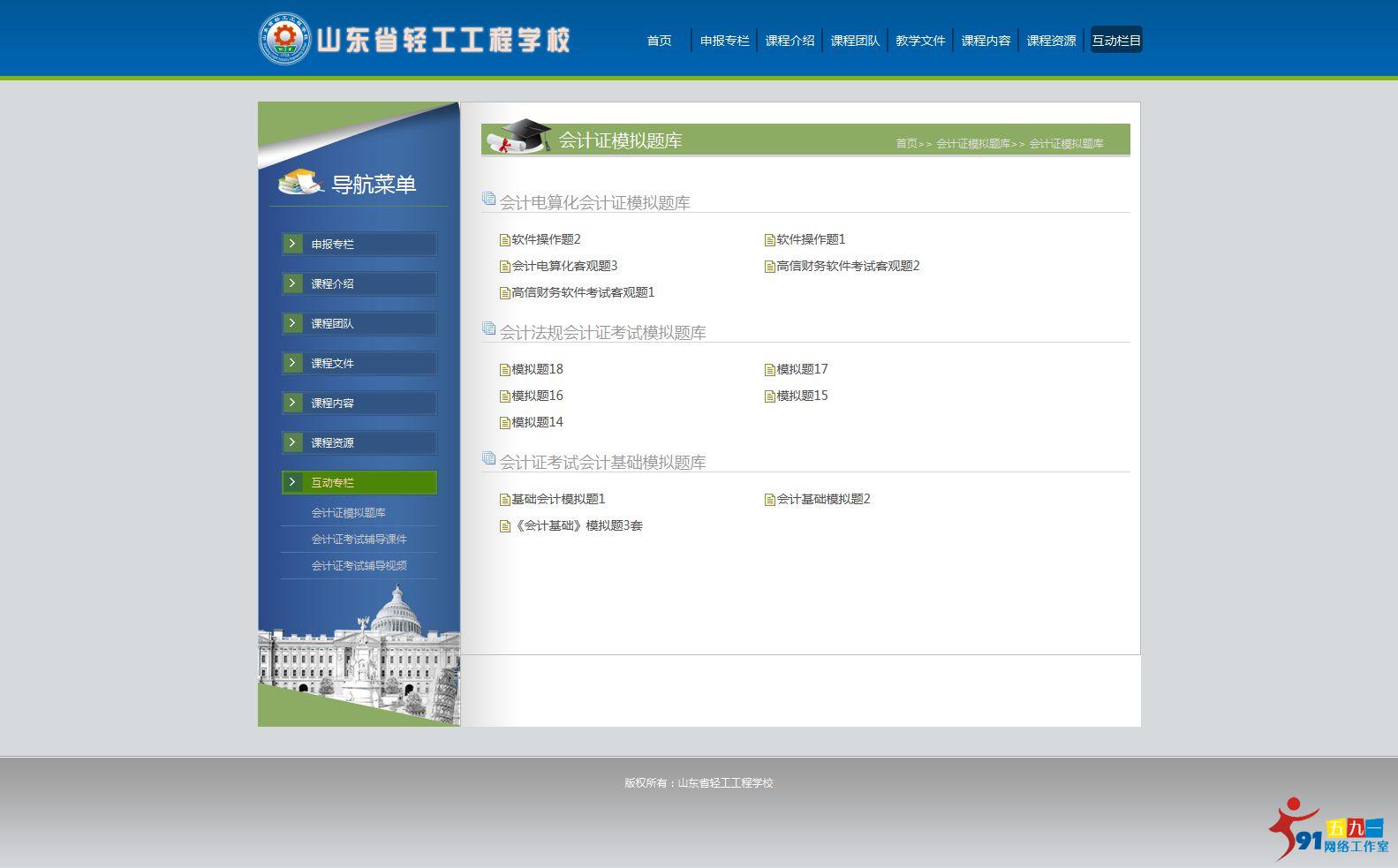The image size is (1398, 868).
Task: Expand the 申报专栏 sidebar arrow
Action: pos(292,244)
